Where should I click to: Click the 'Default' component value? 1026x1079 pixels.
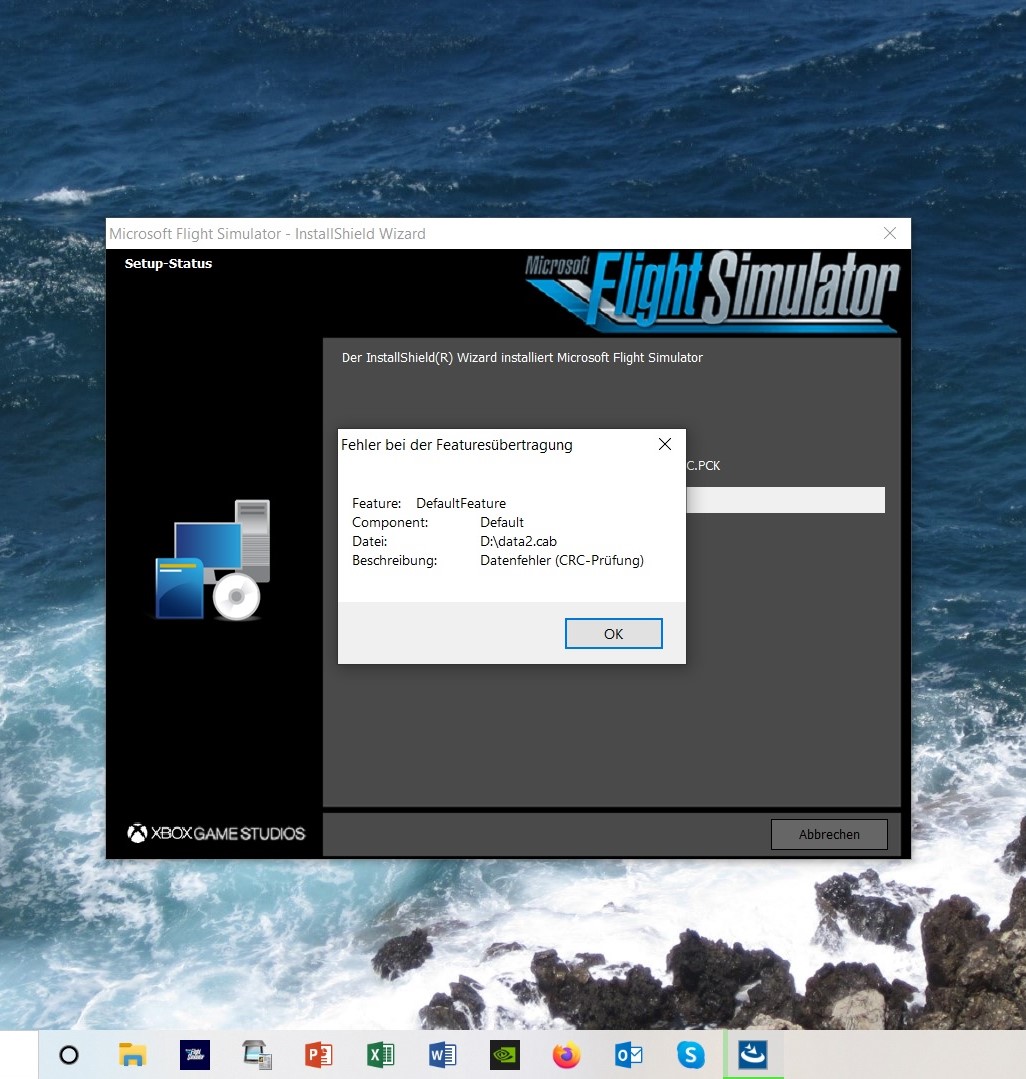[502, 522]
